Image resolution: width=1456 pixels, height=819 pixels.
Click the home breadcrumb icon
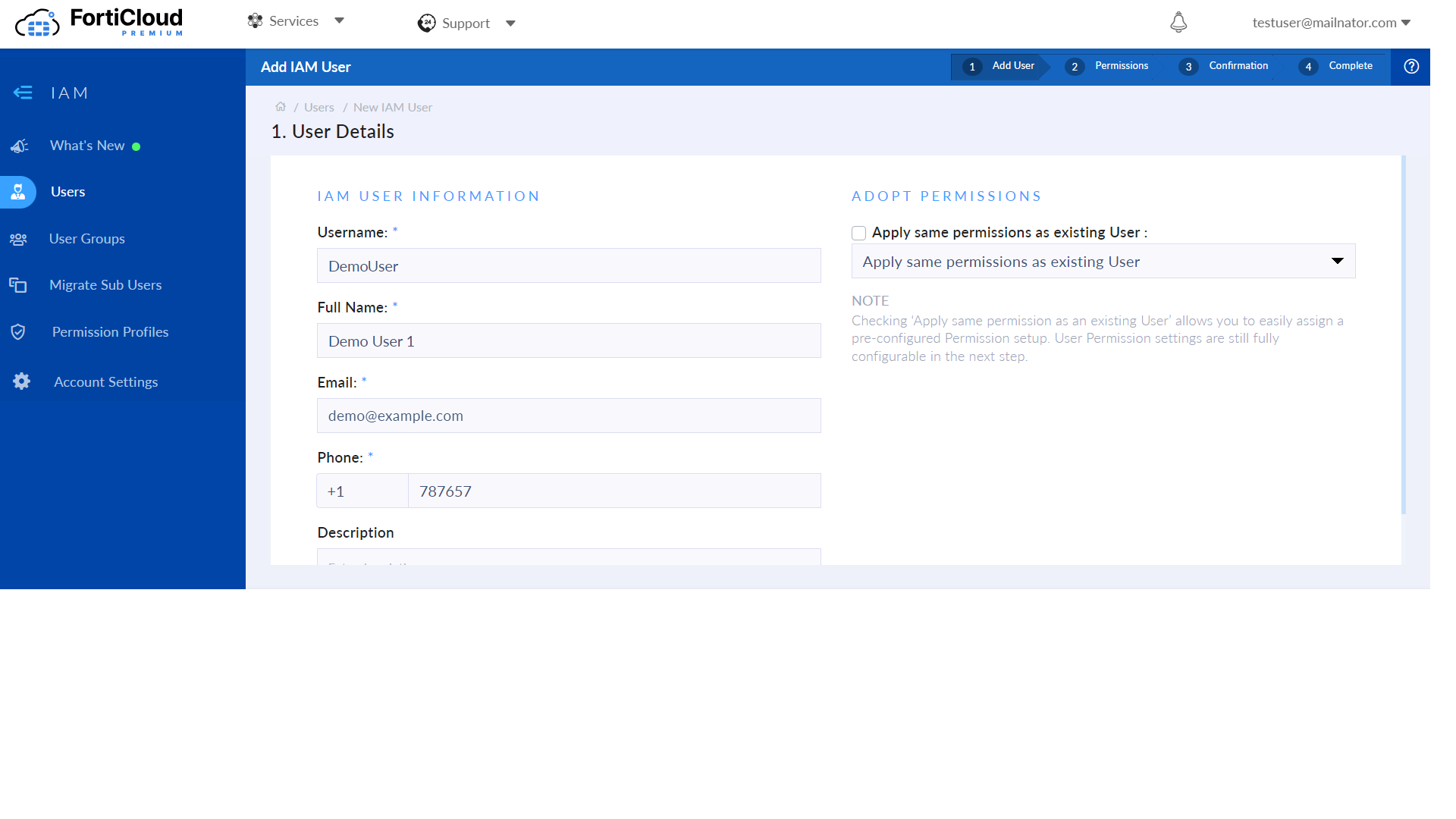coord(281,106)
